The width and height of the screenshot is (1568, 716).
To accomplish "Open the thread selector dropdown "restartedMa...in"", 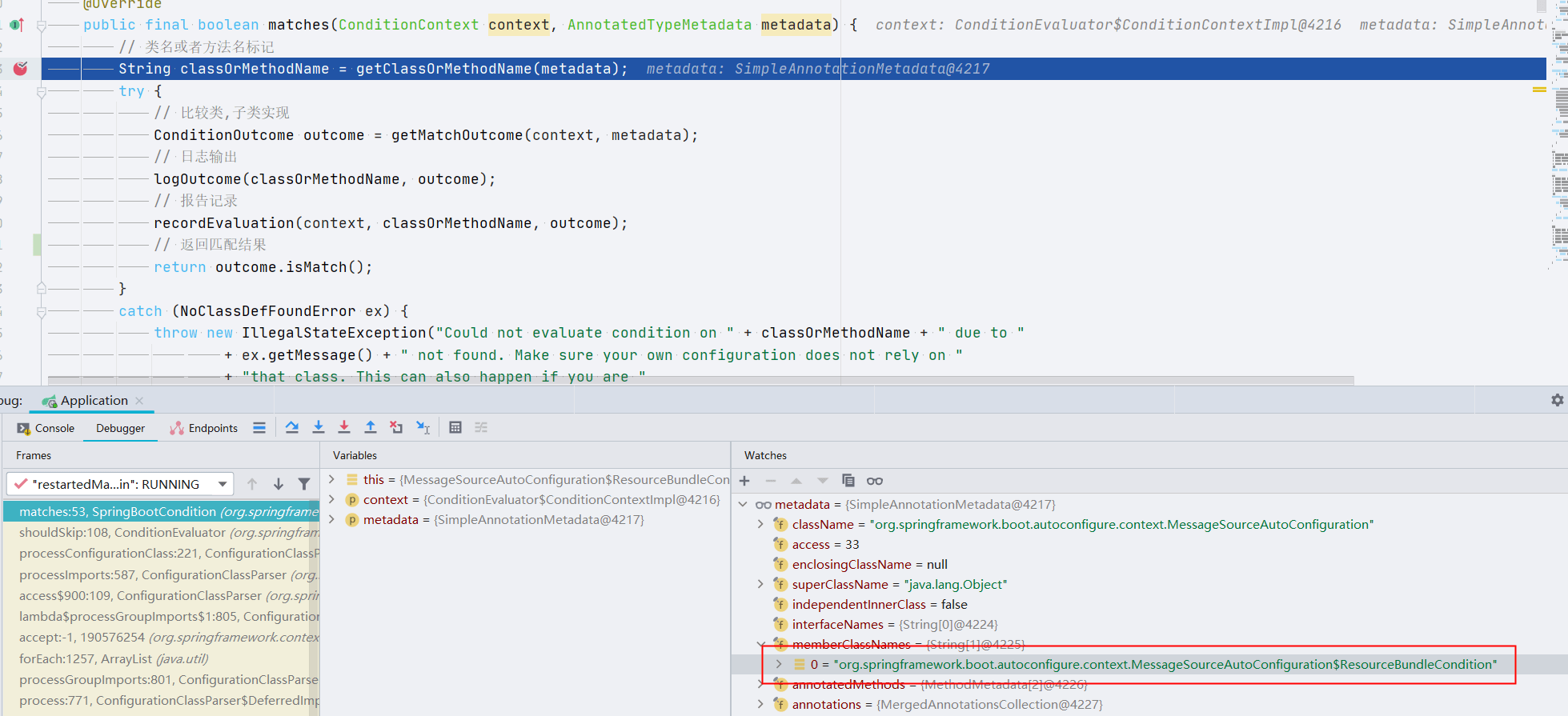I will pyautogui.click(x=120, y=484).
